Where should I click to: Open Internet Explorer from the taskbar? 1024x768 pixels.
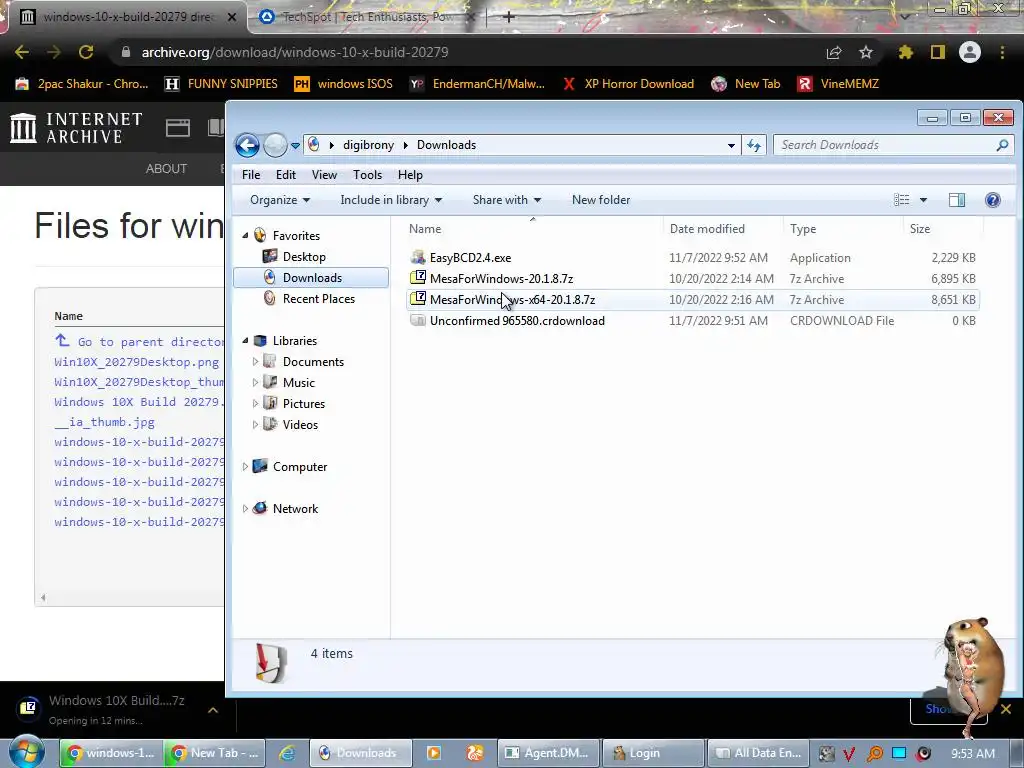click(x=287, y=753)
